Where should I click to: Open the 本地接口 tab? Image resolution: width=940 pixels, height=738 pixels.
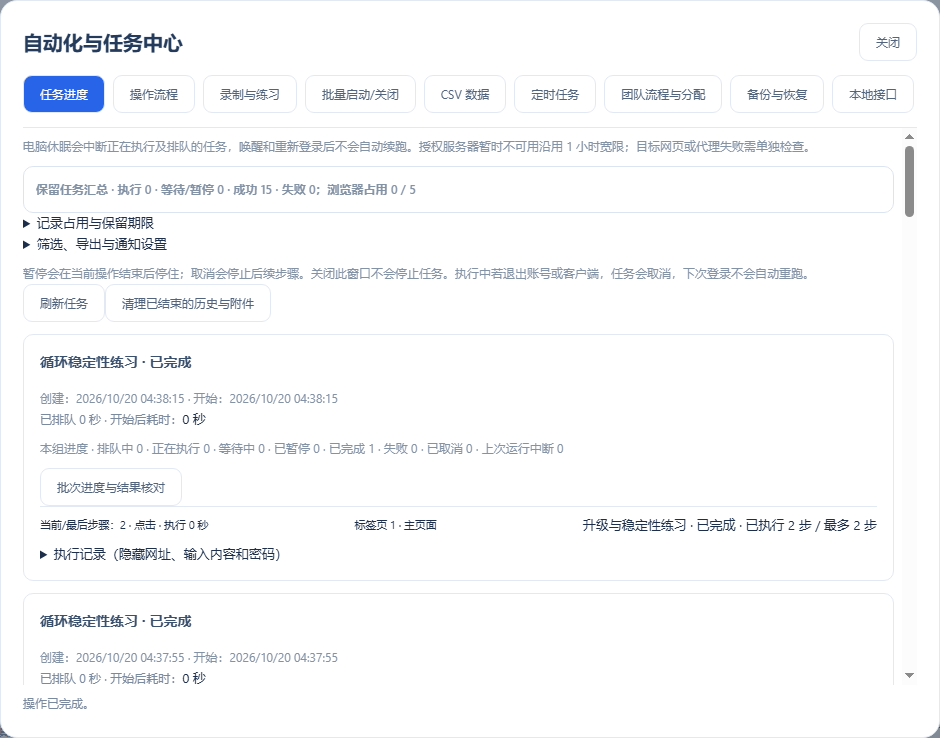872,94
